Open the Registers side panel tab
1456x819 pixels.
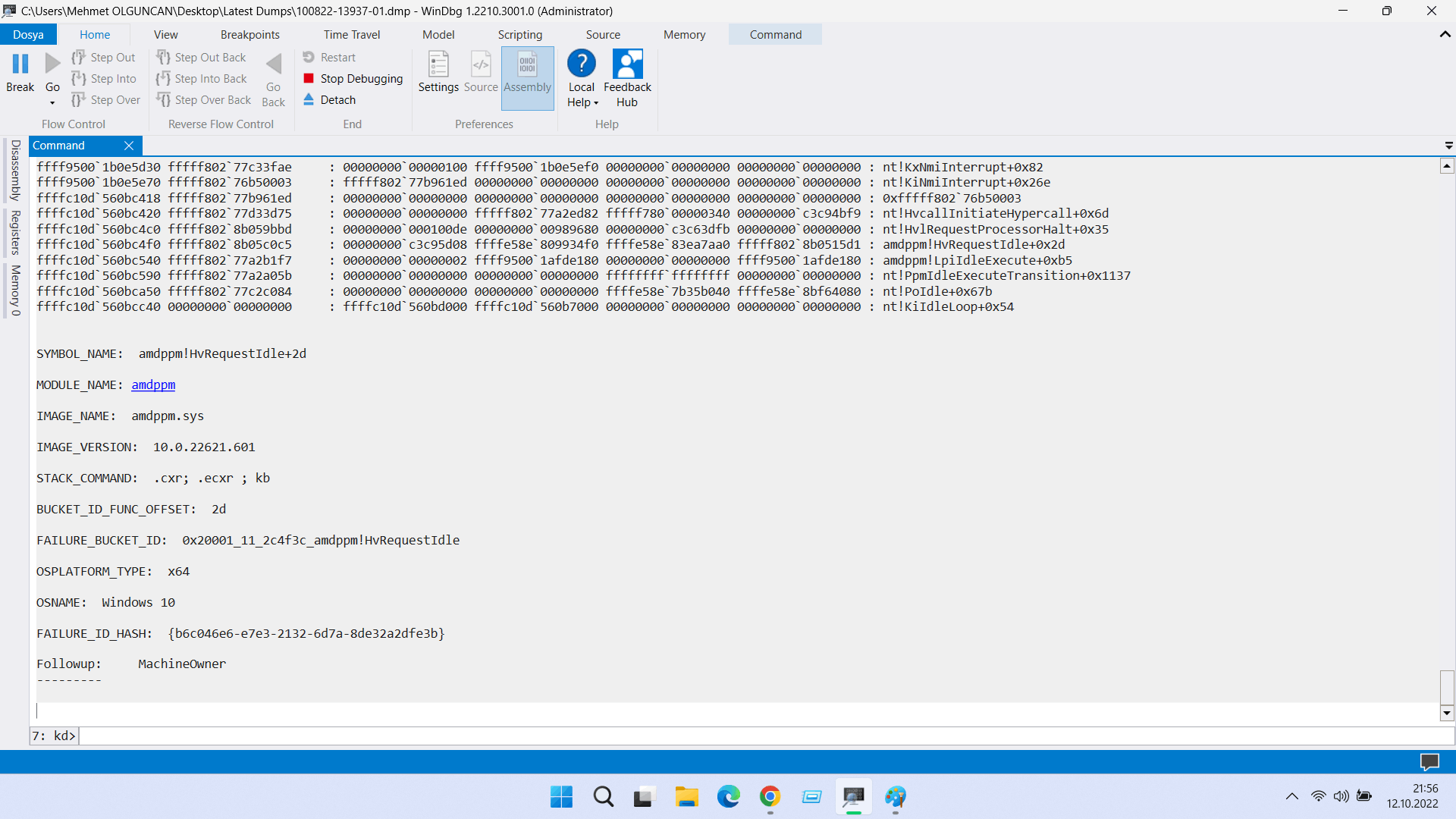(x=15, y=233)
